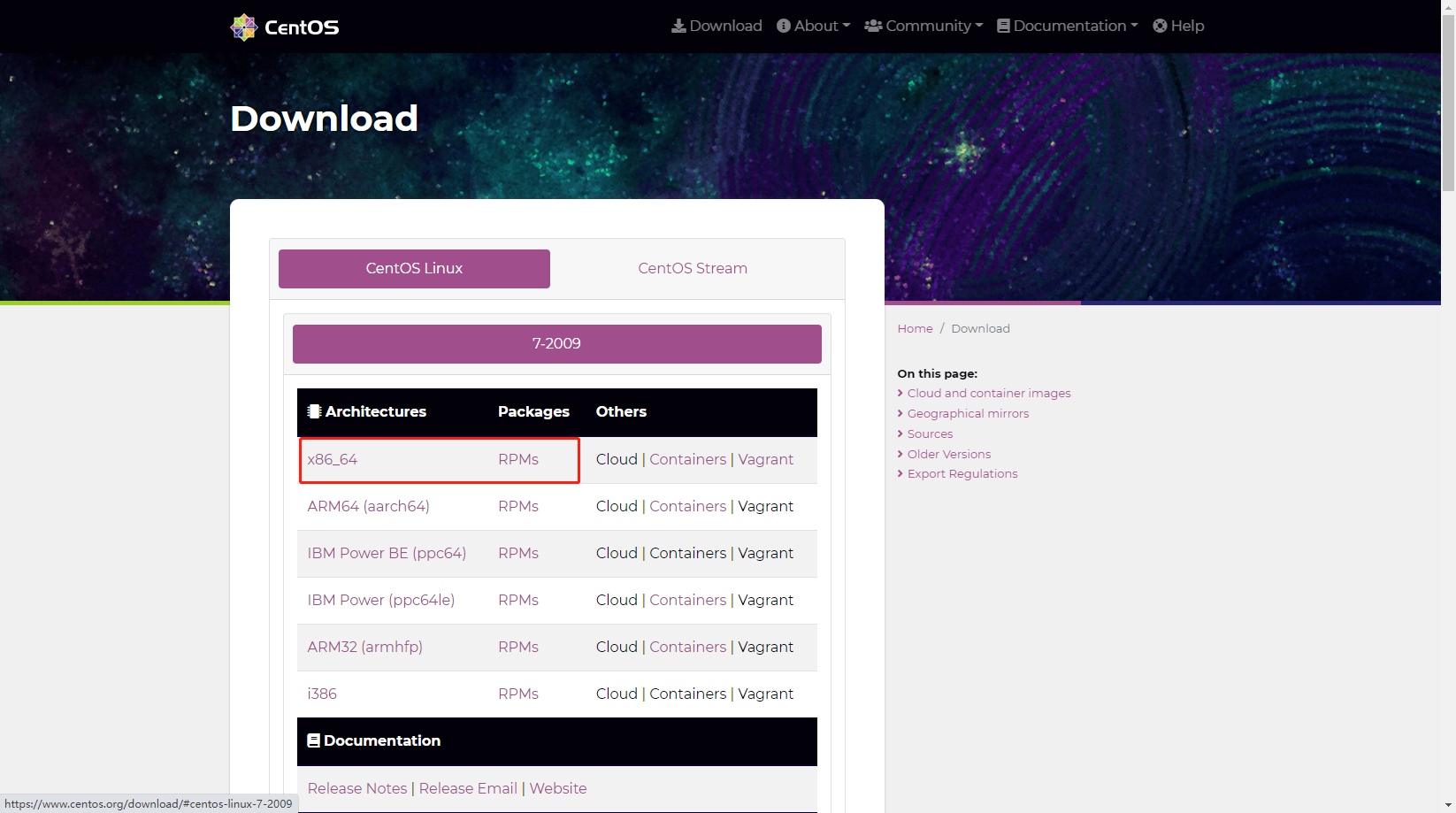Select the CentOS Linux tab
The image size is (1456, 813).
click(414, 268)
